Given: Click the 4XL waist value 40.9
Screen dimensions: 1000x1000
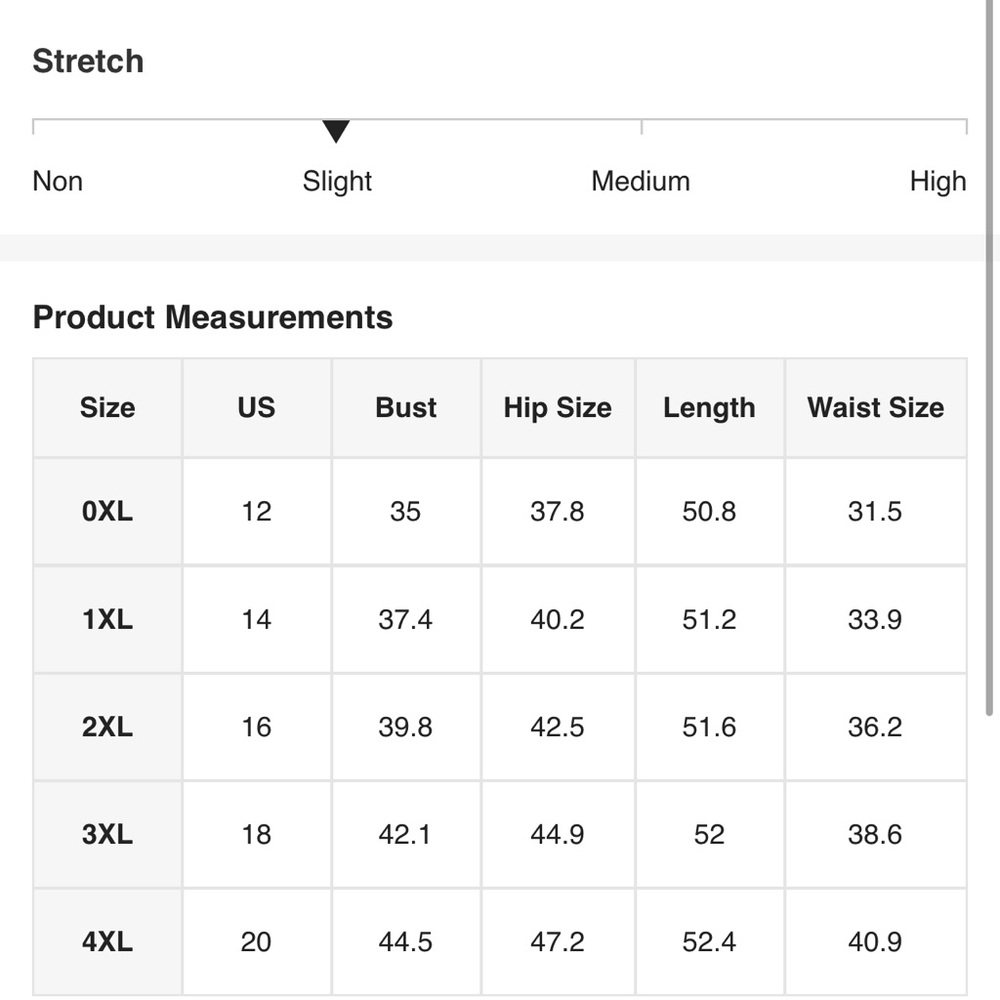Looking at the screenshot, I should (x=875, y=942).
